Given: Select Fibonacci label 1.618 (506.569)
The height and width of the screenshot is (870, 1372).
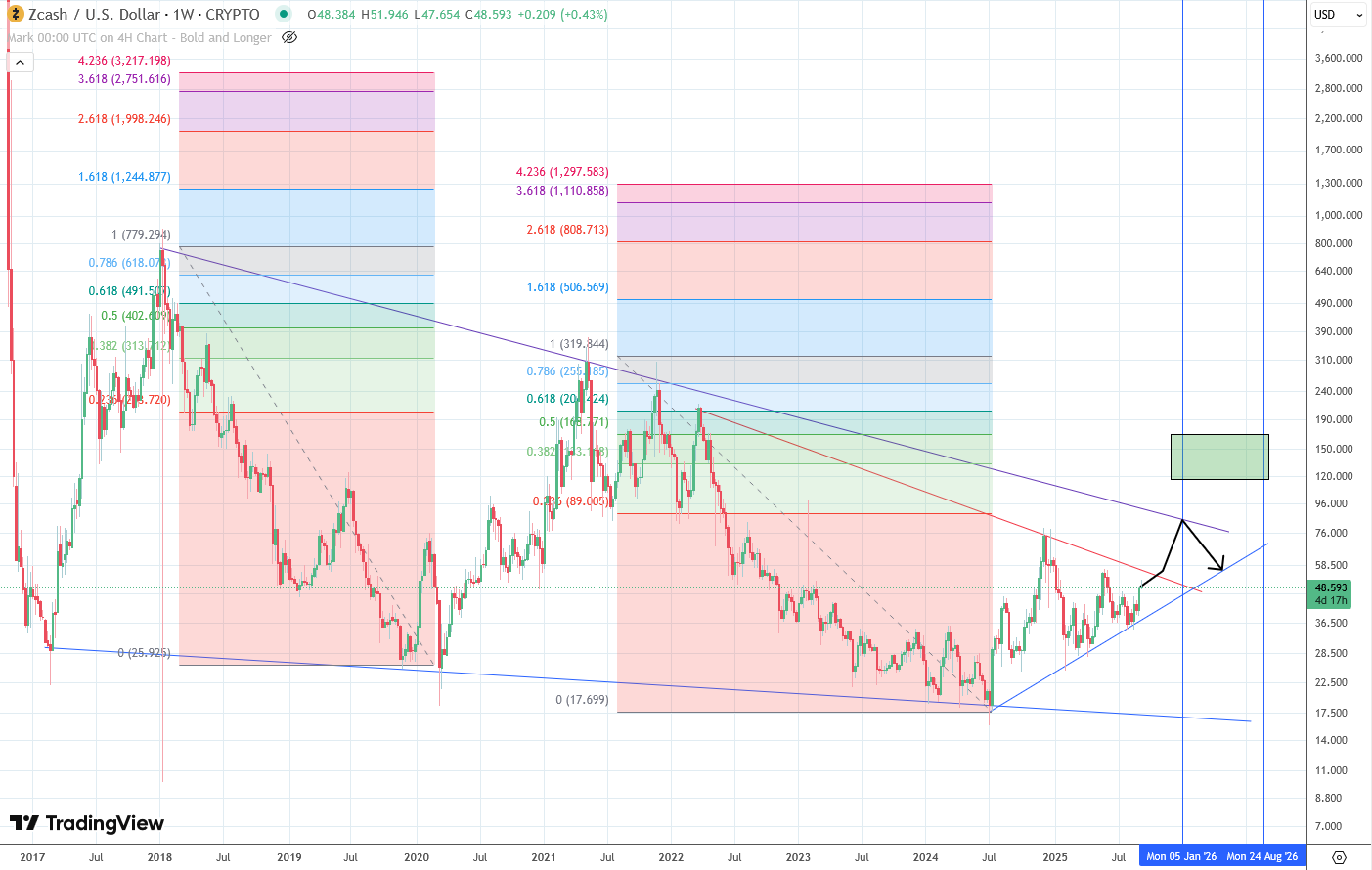Looking at the screenshot, I should [x=567, y=287].
